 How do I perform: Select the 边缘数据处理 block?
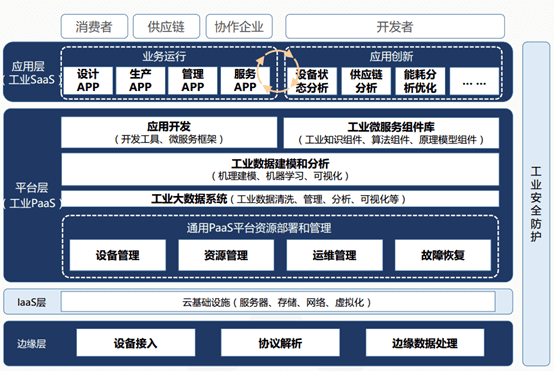[x=425, y=343]
